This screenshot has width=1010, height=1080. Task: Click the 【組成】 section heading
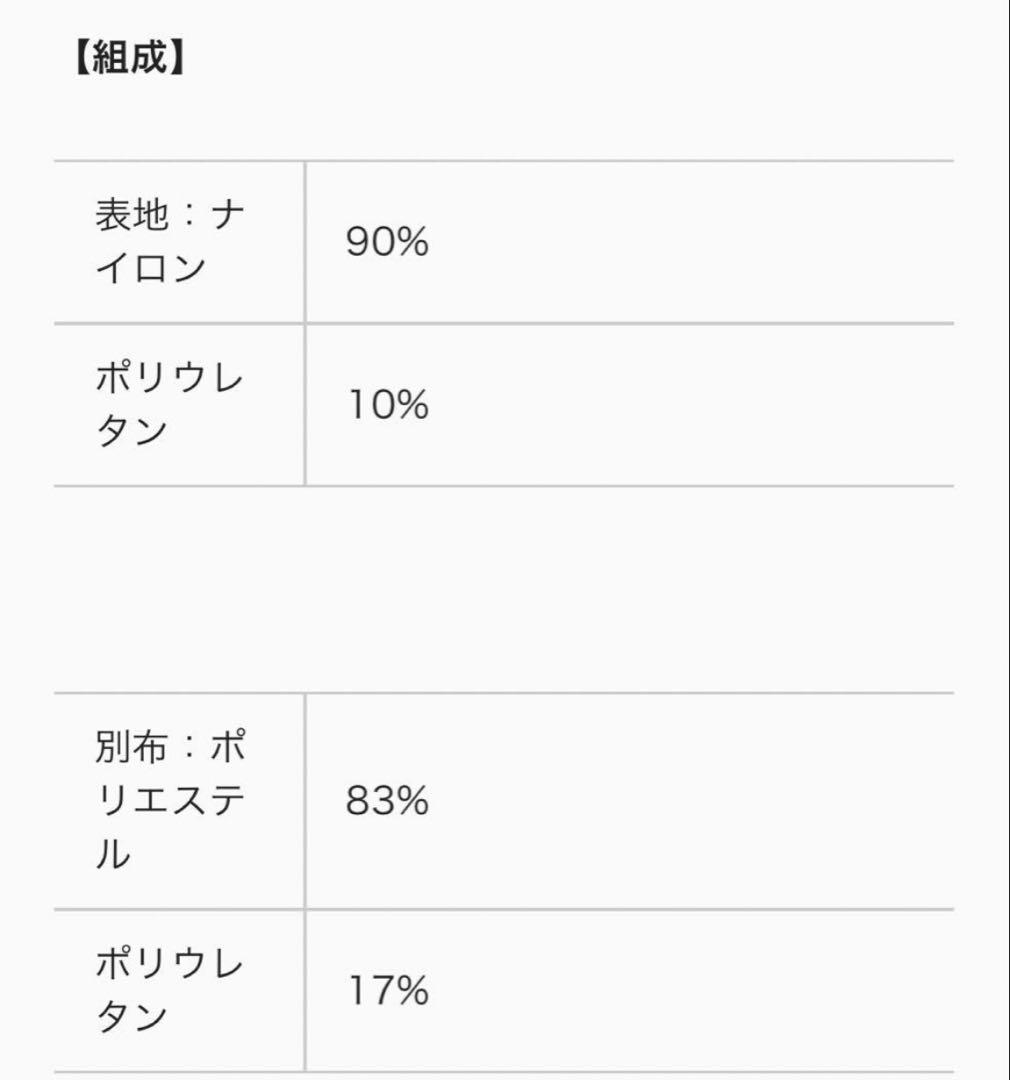tap(129, 60)
